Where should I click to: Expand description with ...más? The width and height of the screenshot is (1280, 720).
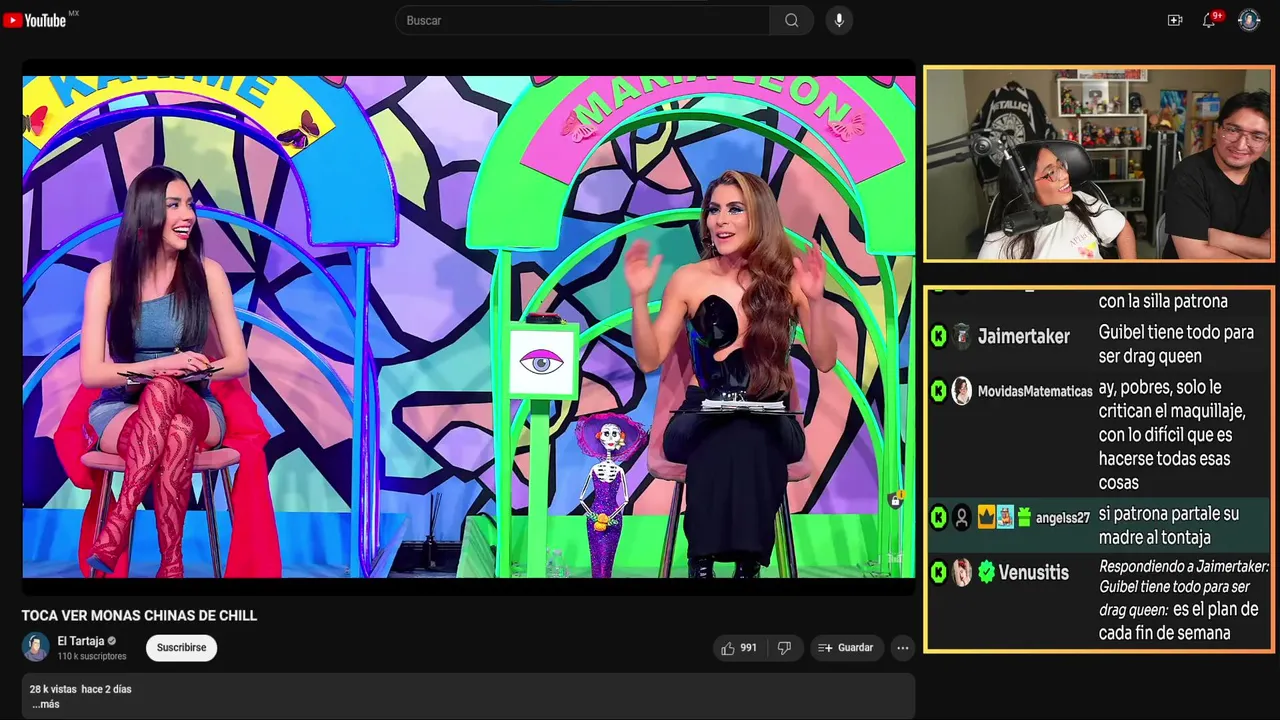click(45, 704)
